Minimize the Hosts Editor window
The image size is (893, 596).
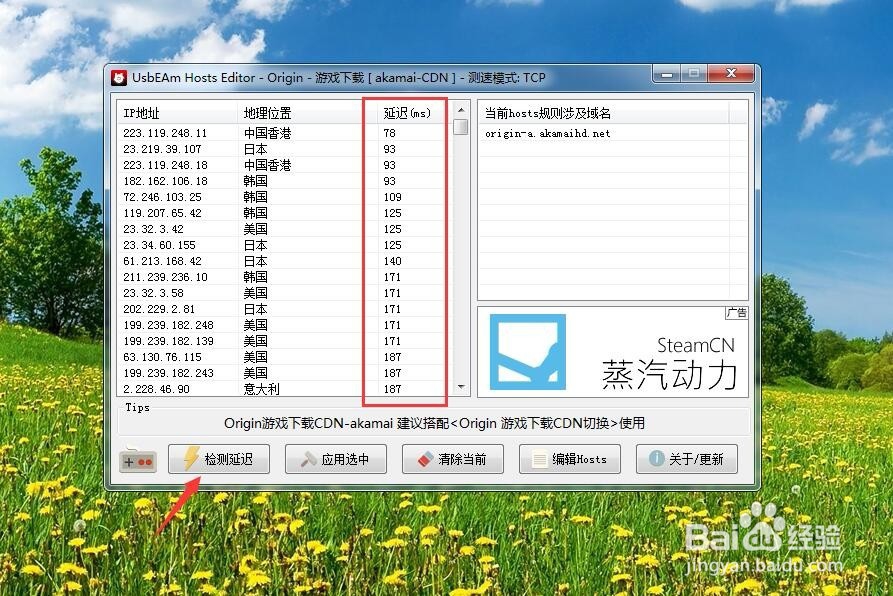click(x=667, y=73)
